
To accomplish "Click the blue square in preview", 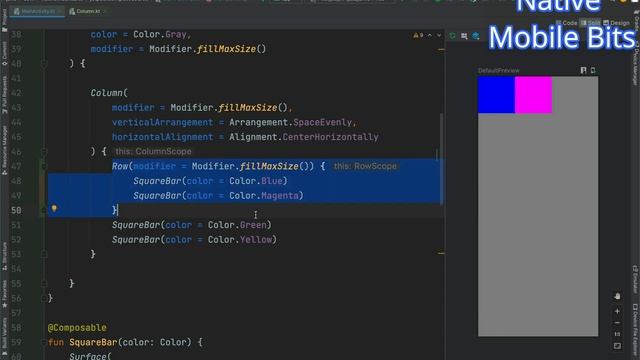I will 496,95.
